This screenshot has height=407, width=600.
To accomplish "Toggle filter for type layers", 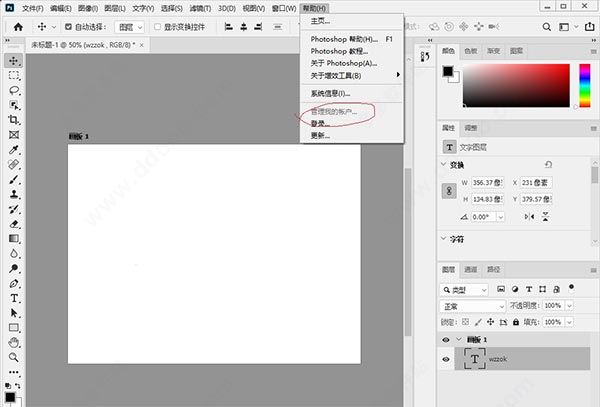I will tap(529, 290).
